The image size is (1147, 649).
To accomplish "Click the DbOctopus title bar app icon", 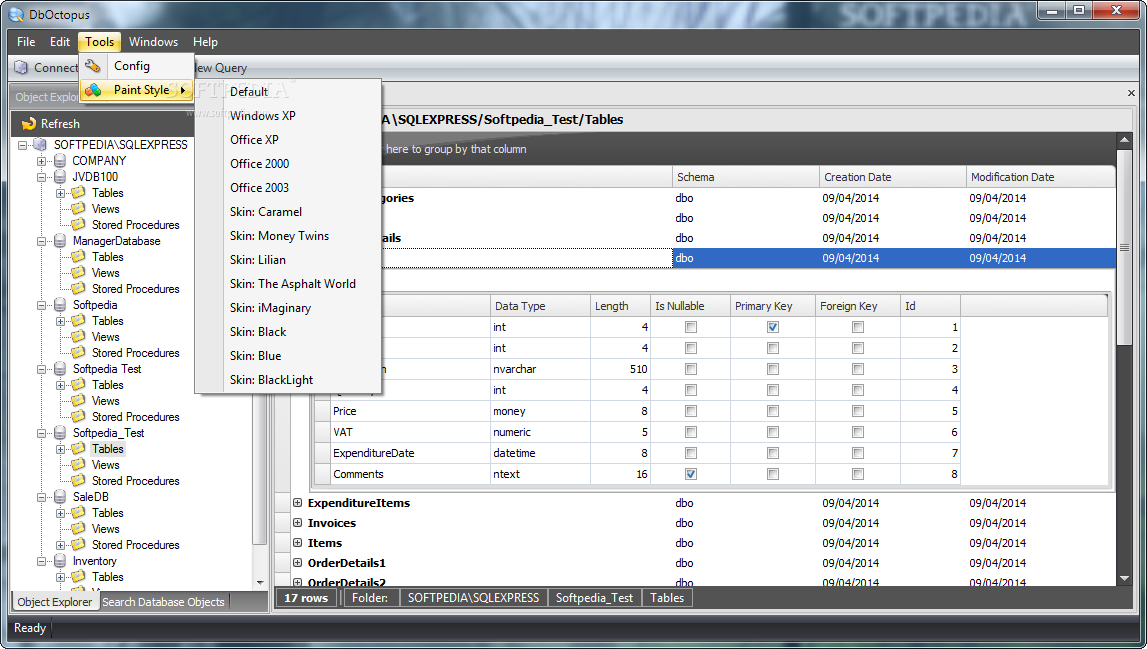I will coord(16,15).
